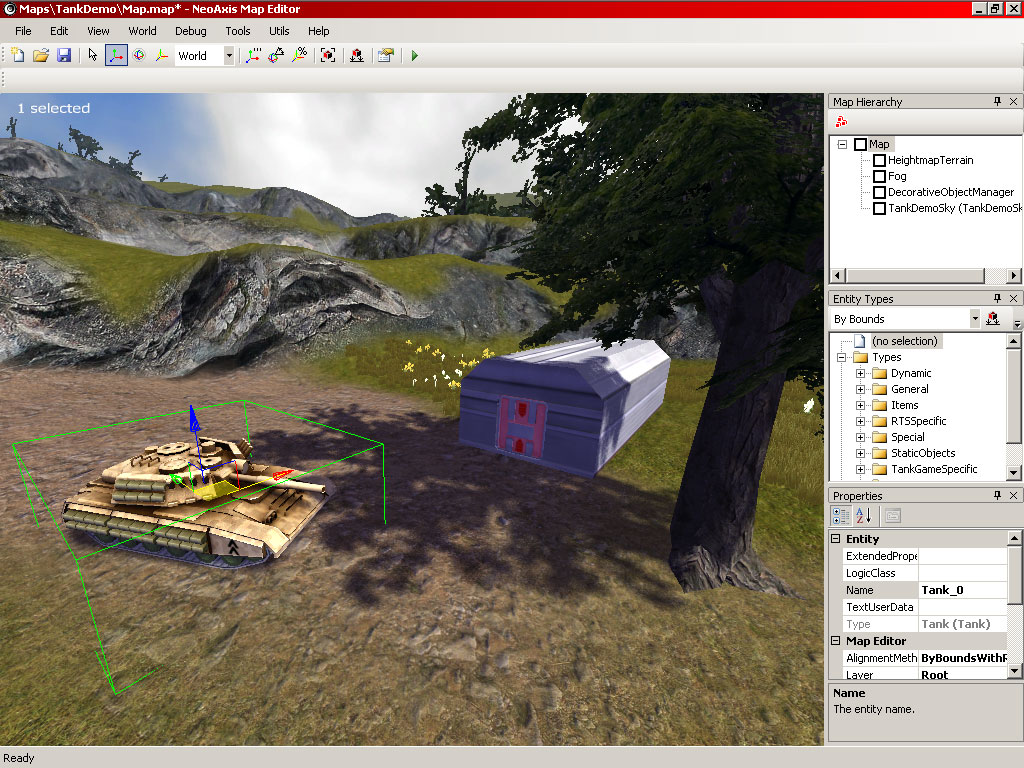
Task: Toggle the Fog checkbox
Action: click(879, 176)
